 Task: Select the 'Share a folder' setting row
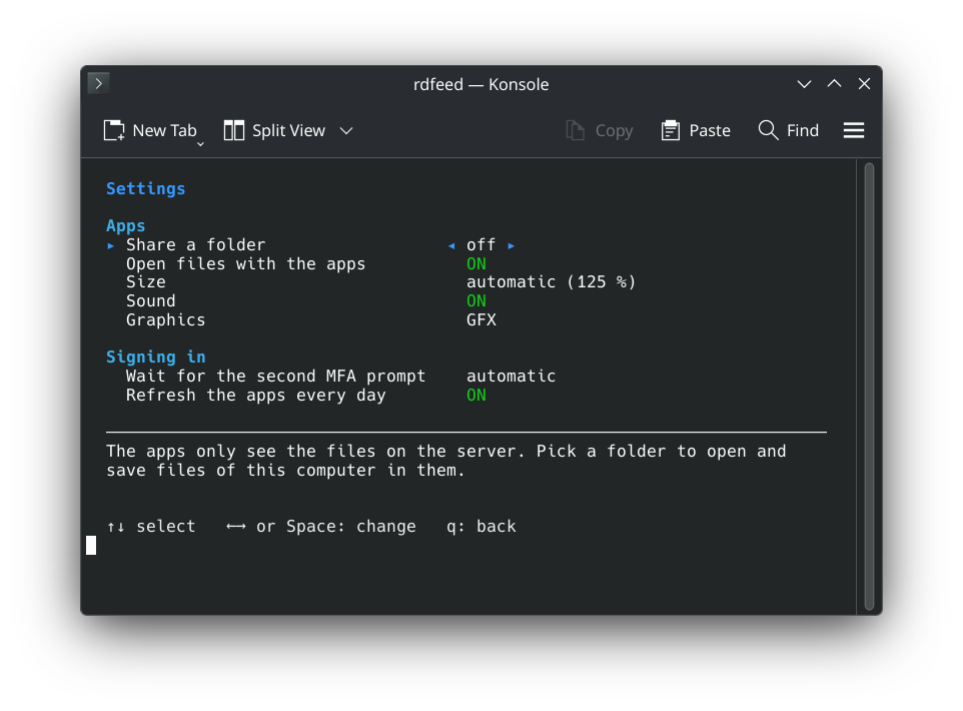point(310,245)
